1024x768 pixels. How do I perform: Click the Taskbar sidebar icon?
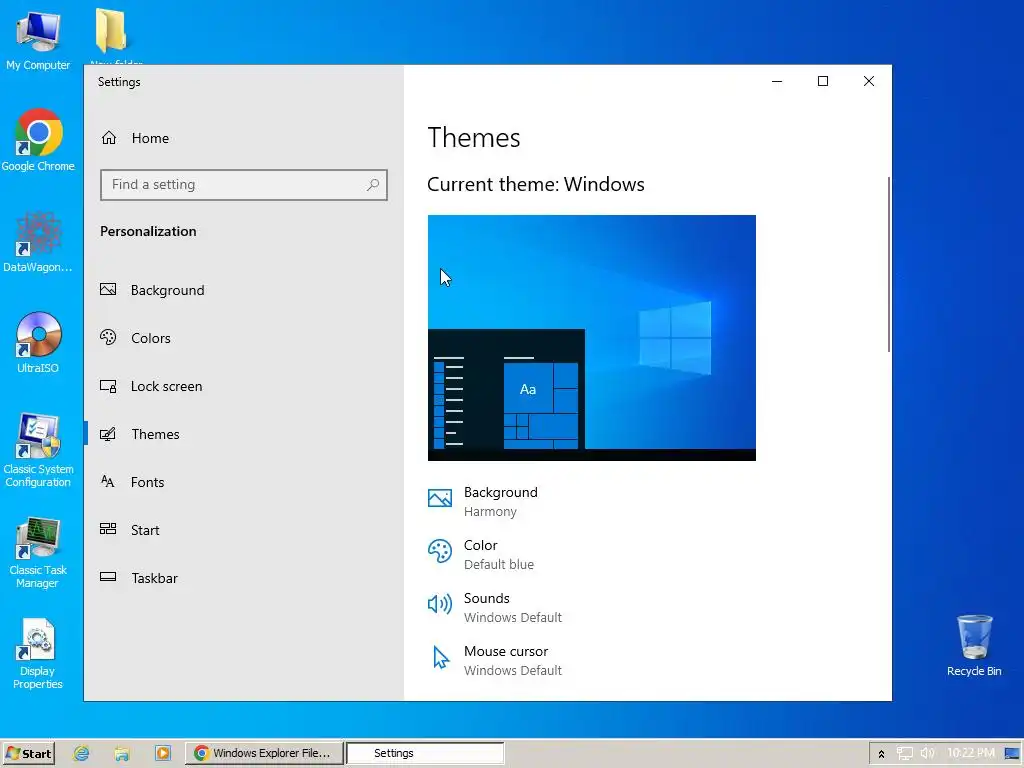pos(108,577)
